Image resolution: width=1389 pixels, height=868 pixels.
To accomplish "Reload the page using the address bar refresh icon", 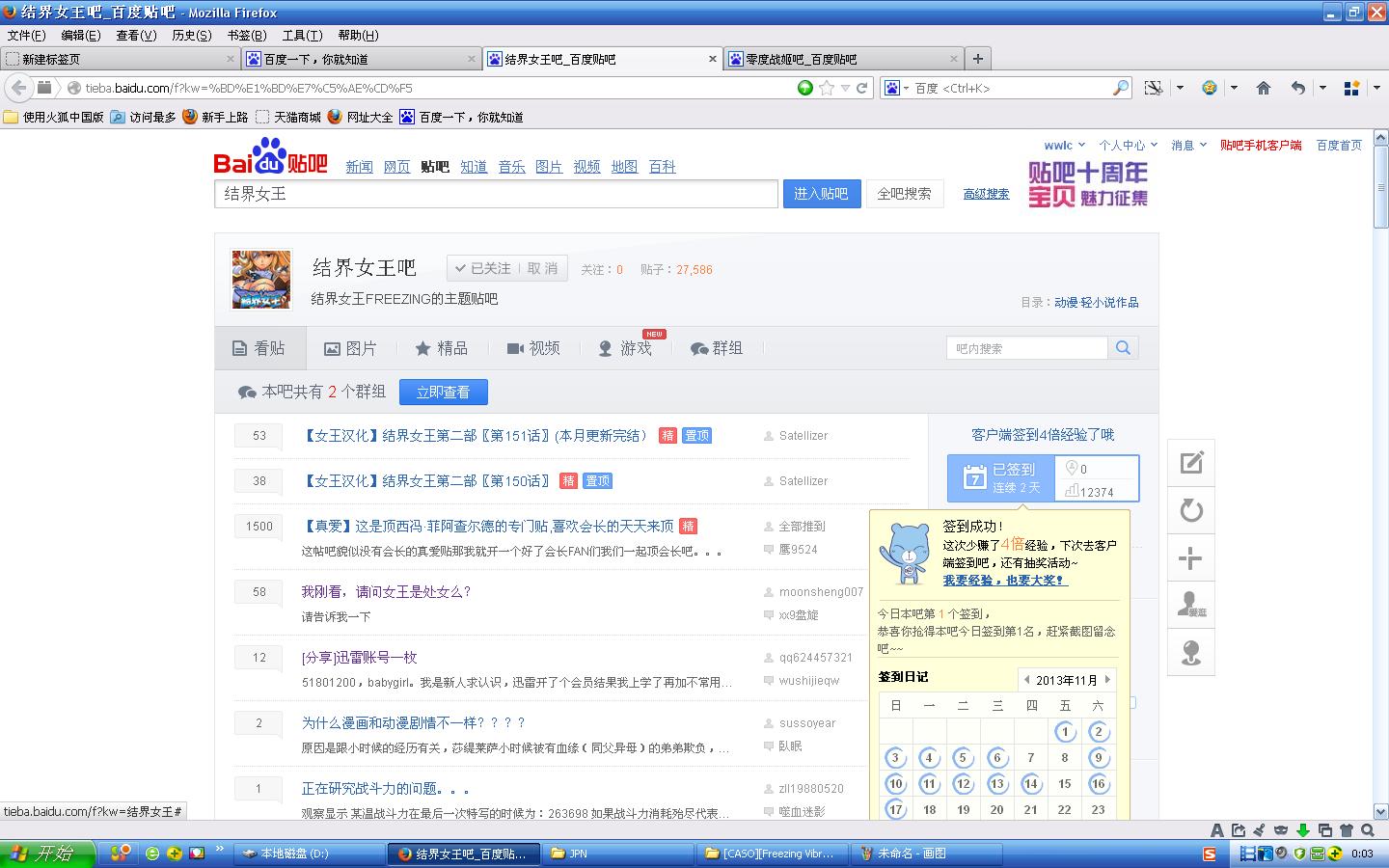I will [862, 88].
